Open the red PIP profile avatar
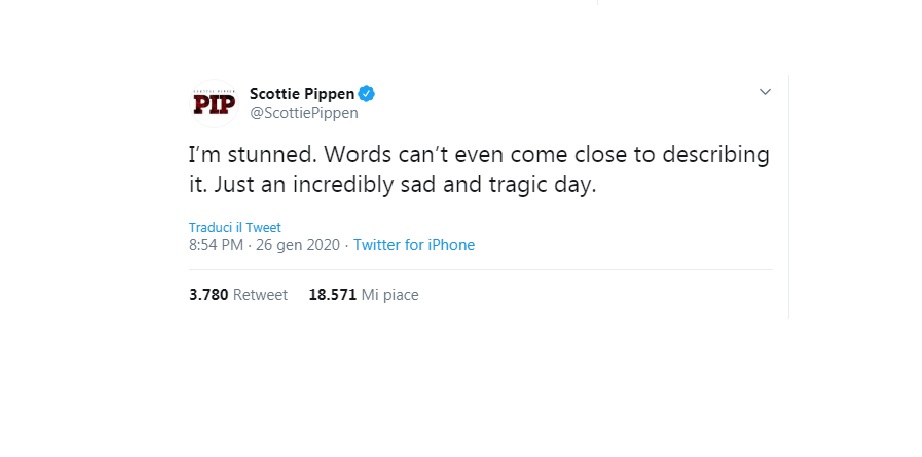Image resolution: width=922 pixels, height=457 pixels. [x=215, y=104]
